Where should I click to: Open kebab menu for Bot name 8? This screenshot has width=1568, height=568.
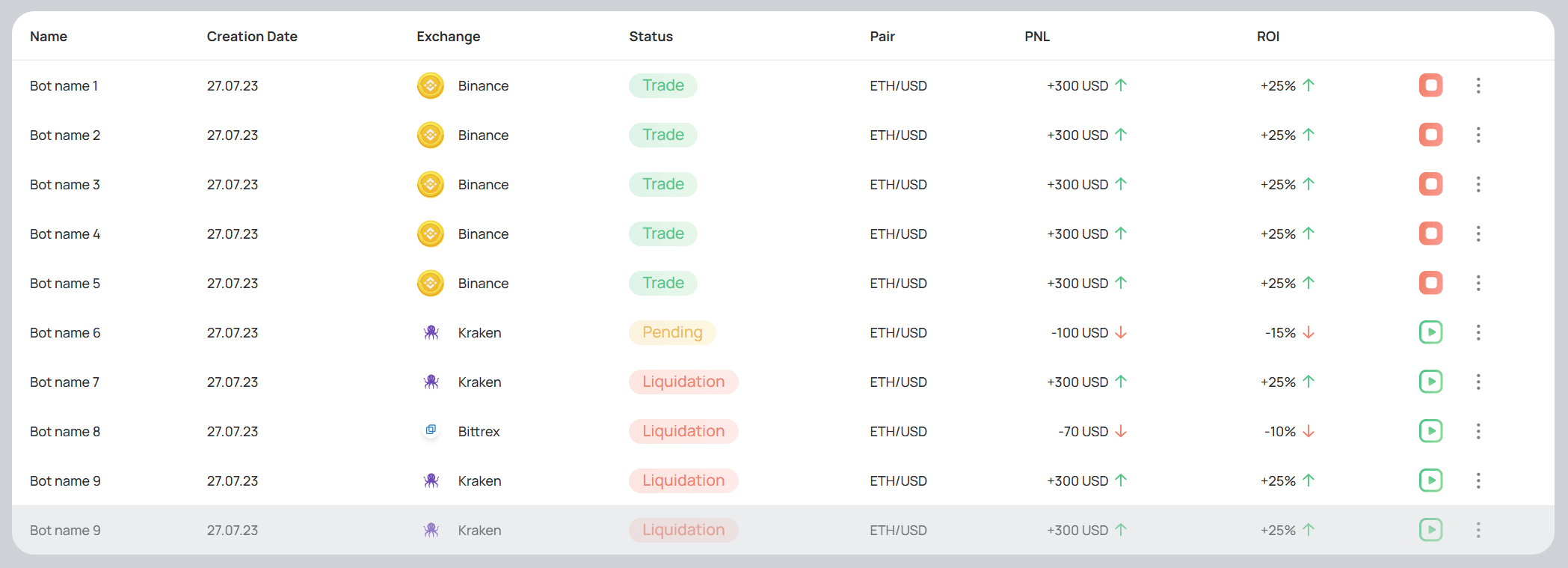[x=1478, y=431]
